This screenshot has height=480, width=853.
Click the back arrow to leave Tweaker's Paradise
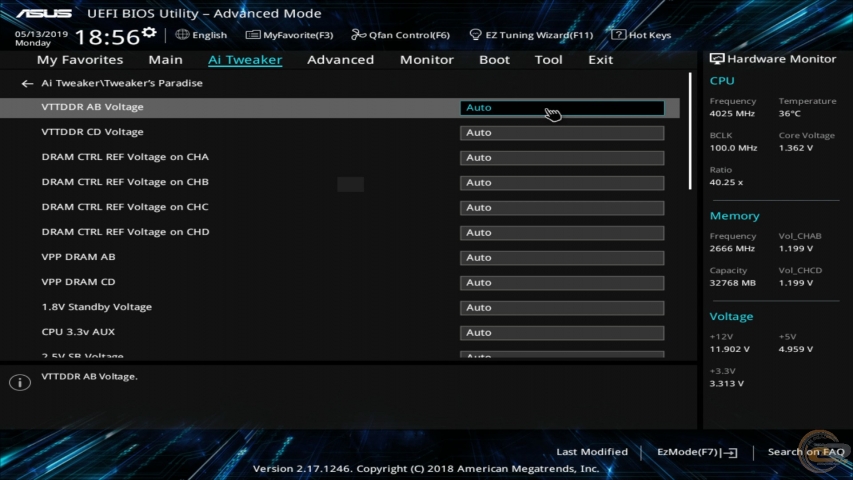coord(27,83)
